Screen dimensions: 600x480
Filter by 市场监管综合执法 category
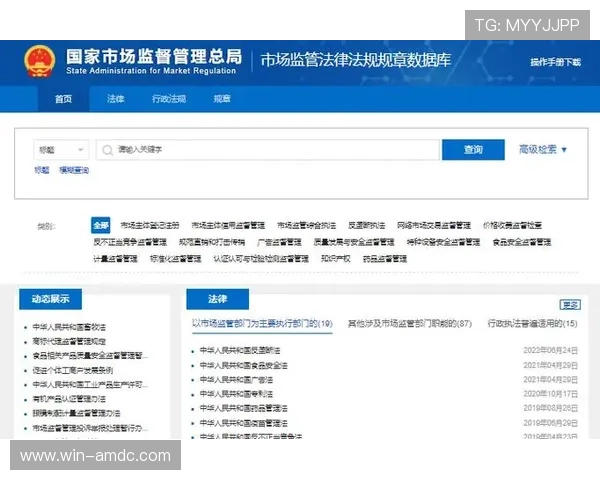coord(306,225)
